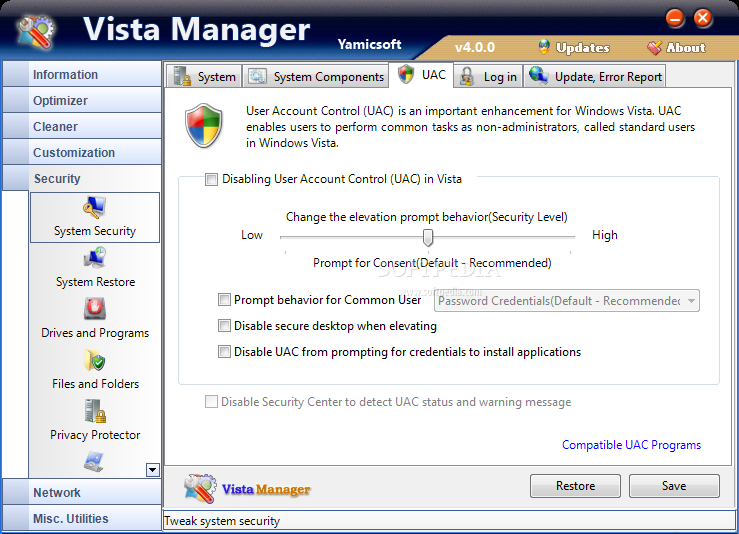Open Compatible UAC Programs link
The height and width of the screenshot is (534, 739).
click(631, 445)
